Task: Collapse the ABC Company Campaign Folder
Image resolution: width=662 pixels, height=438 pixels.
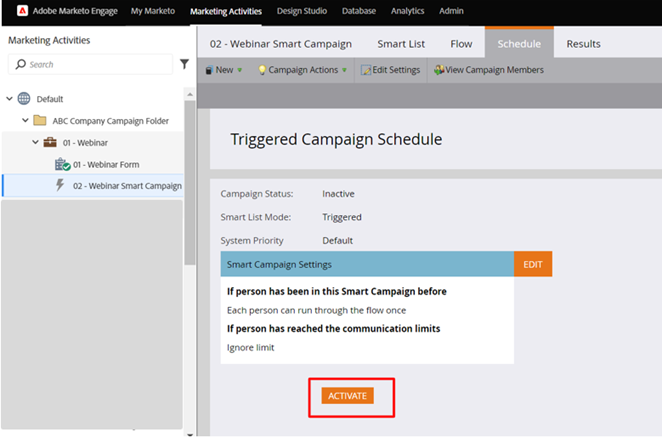Action: point(25,120)
